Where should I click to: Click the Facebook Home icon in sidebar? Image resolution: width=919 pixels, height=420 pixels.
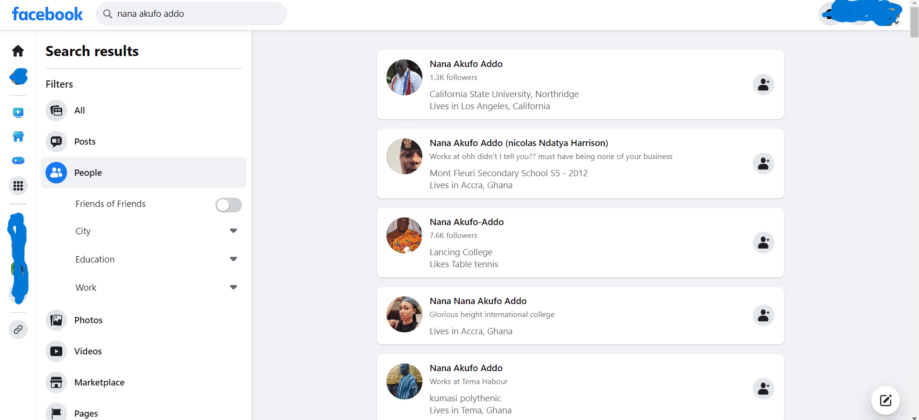[18, 51]
